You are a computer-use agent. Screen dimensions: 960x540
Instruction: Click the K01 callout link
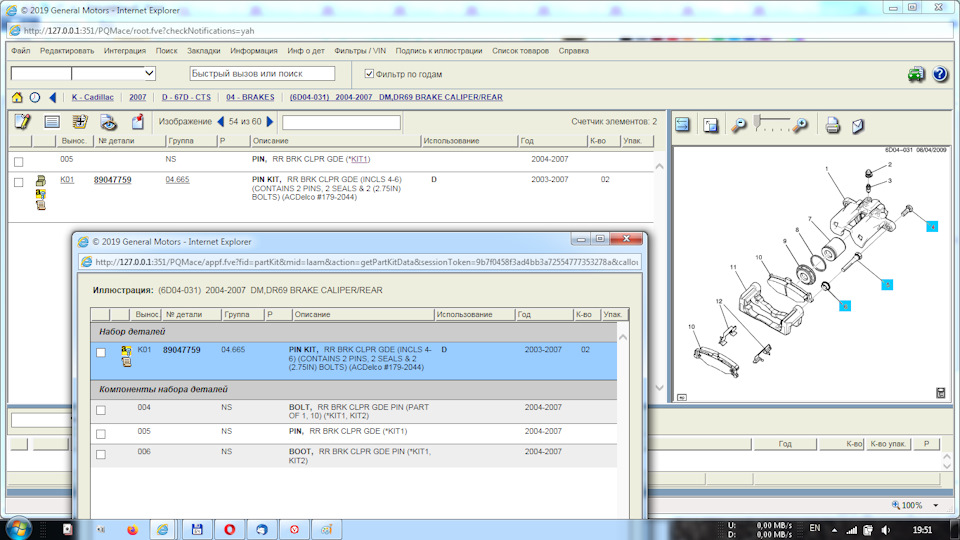point(67,180)
